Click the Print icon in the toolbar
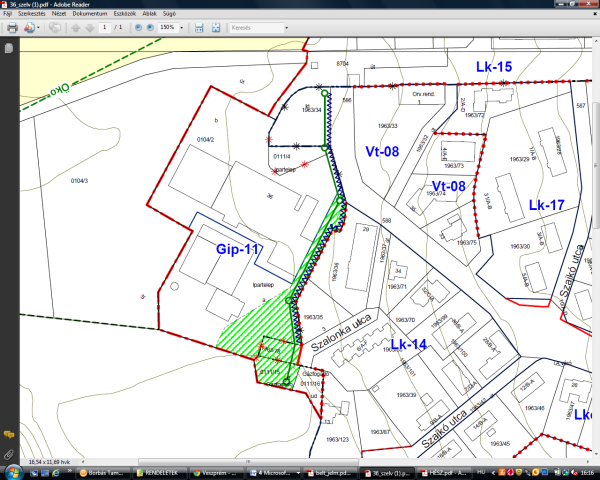 [12, 28]
